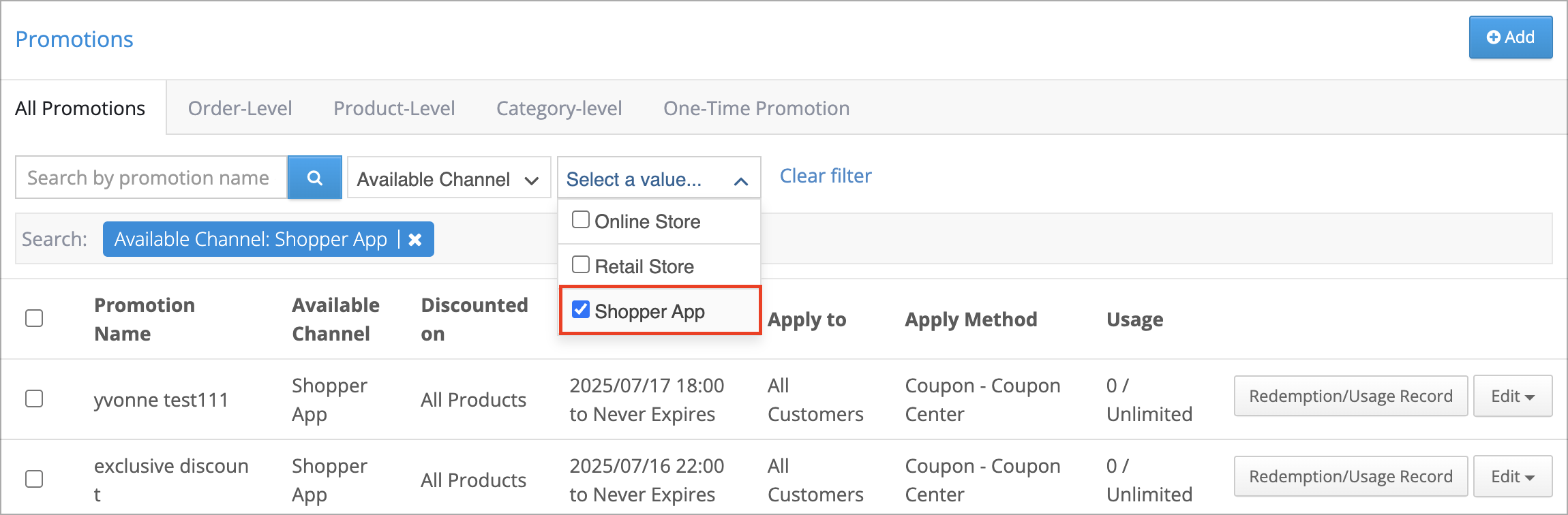This screenshot has height=515, width=1568.
Task: Select the yvonne test111 row checkbox
Action: pyautogui.click(x=34, y=399)
